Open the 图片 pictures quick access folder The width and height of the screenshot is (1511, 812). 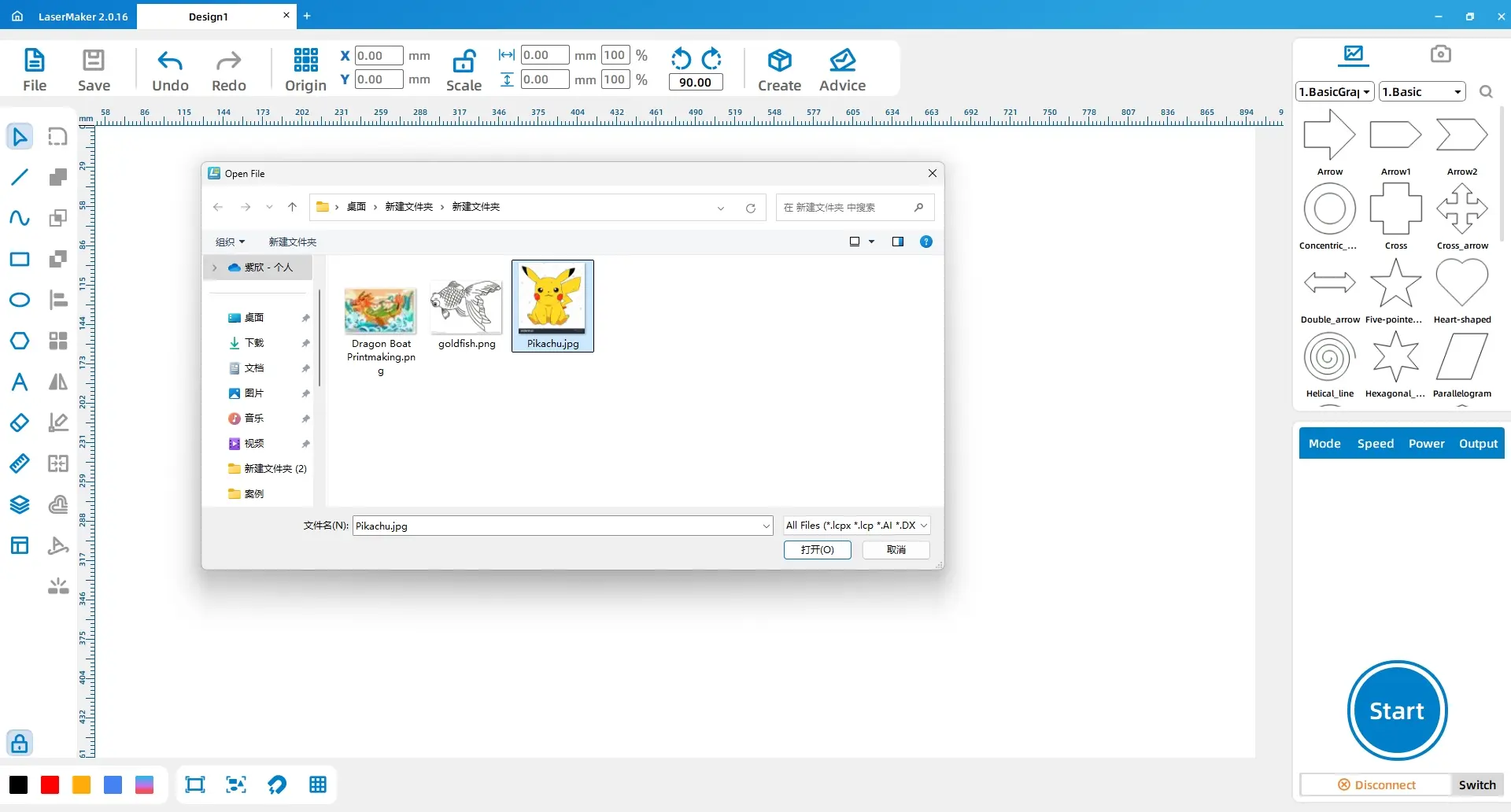tap(254, 393)
